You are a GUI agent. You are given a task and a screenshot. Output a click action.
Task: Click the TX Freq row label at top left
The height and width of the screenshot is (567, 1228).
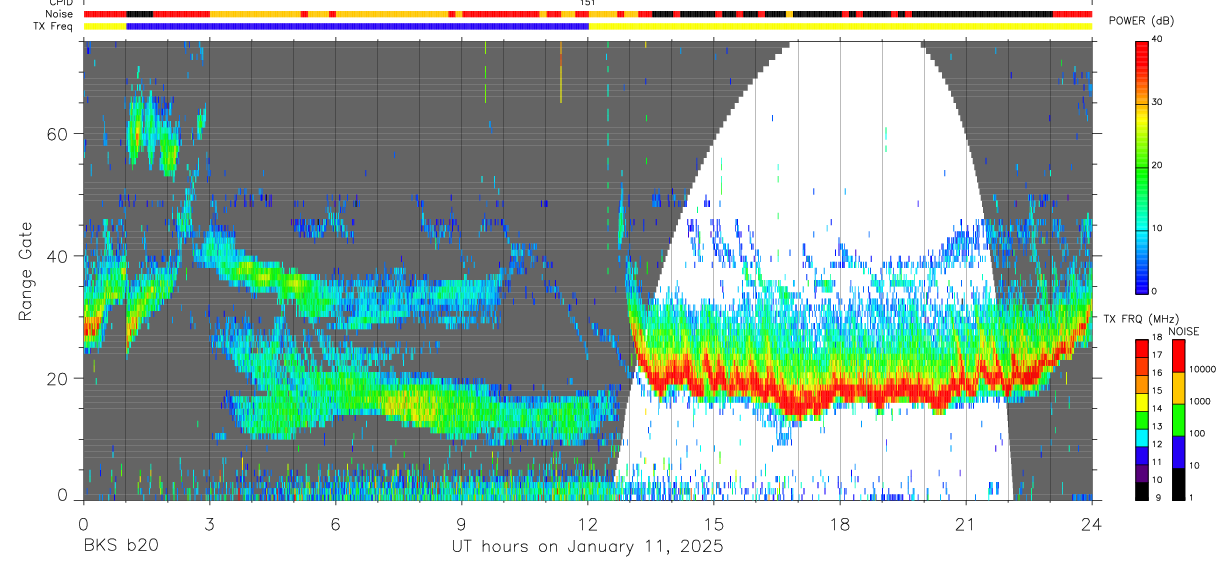pos(54,26)
